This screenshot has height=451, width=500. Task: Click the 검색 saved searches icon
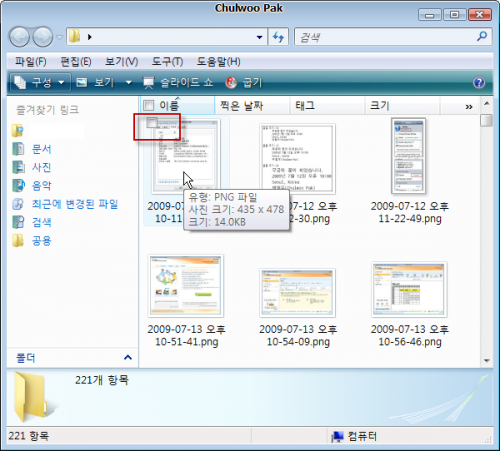[x=18, y=222]
